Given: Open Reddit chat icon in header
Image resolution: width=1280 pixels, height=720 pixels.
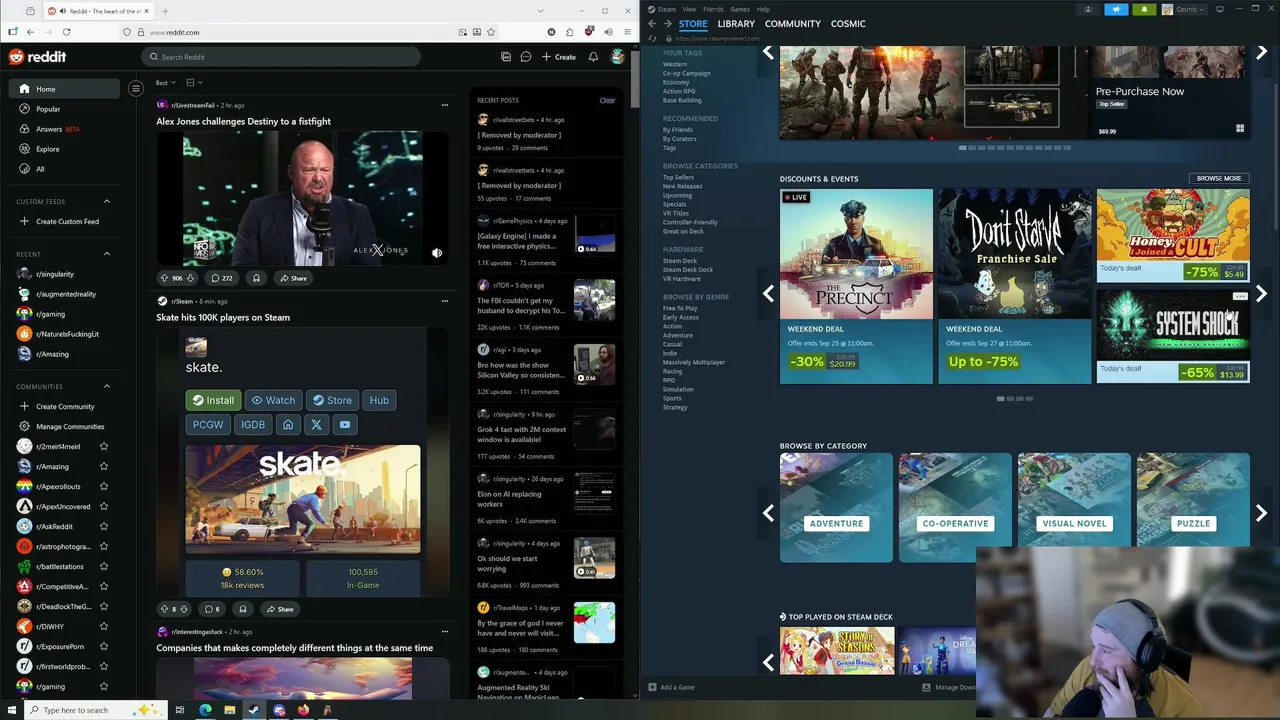Looking at the screenshot, I should [x=525, y=57].
